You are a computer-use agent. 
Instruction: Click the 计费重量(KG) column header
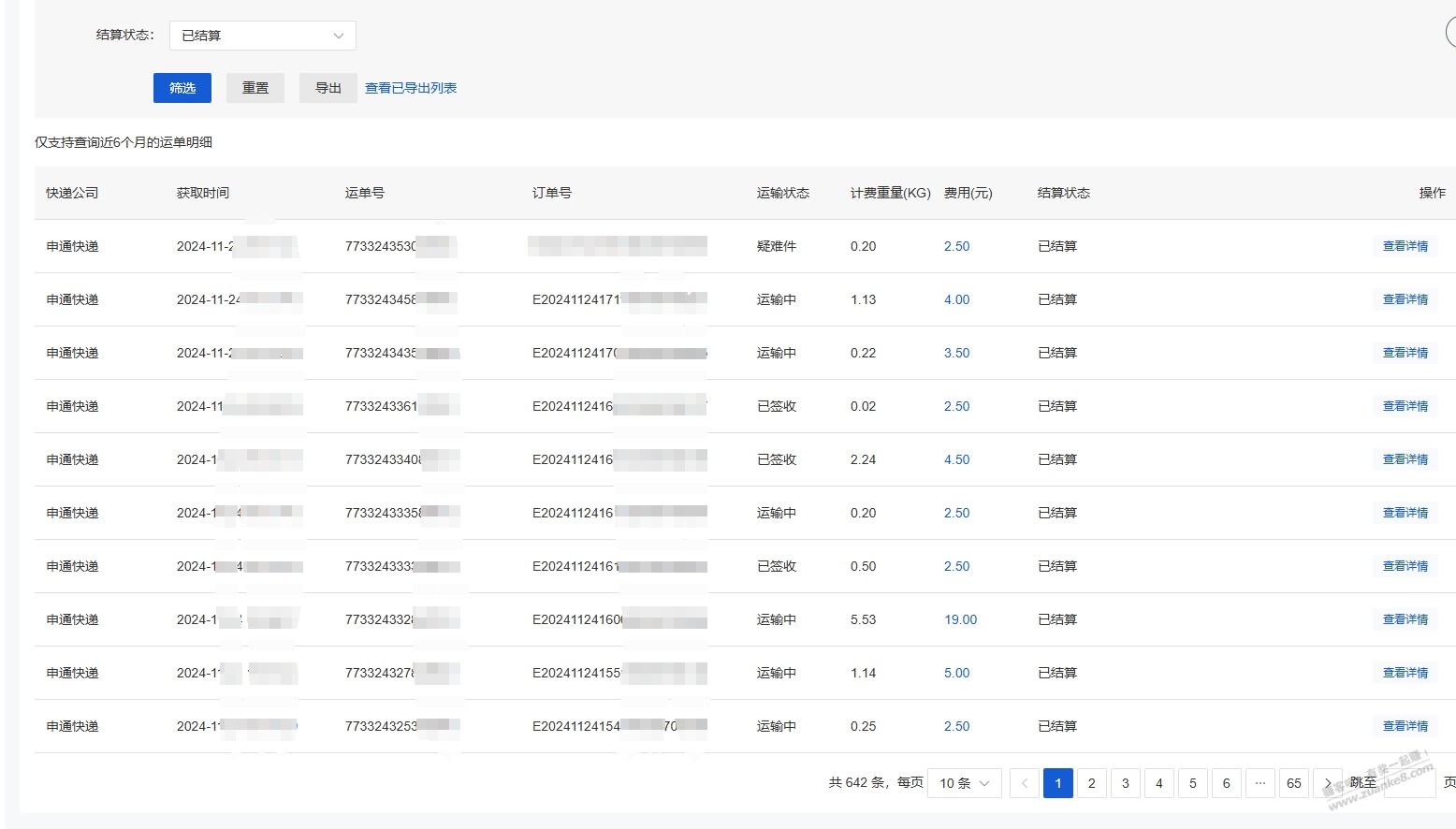click(891, 193)
